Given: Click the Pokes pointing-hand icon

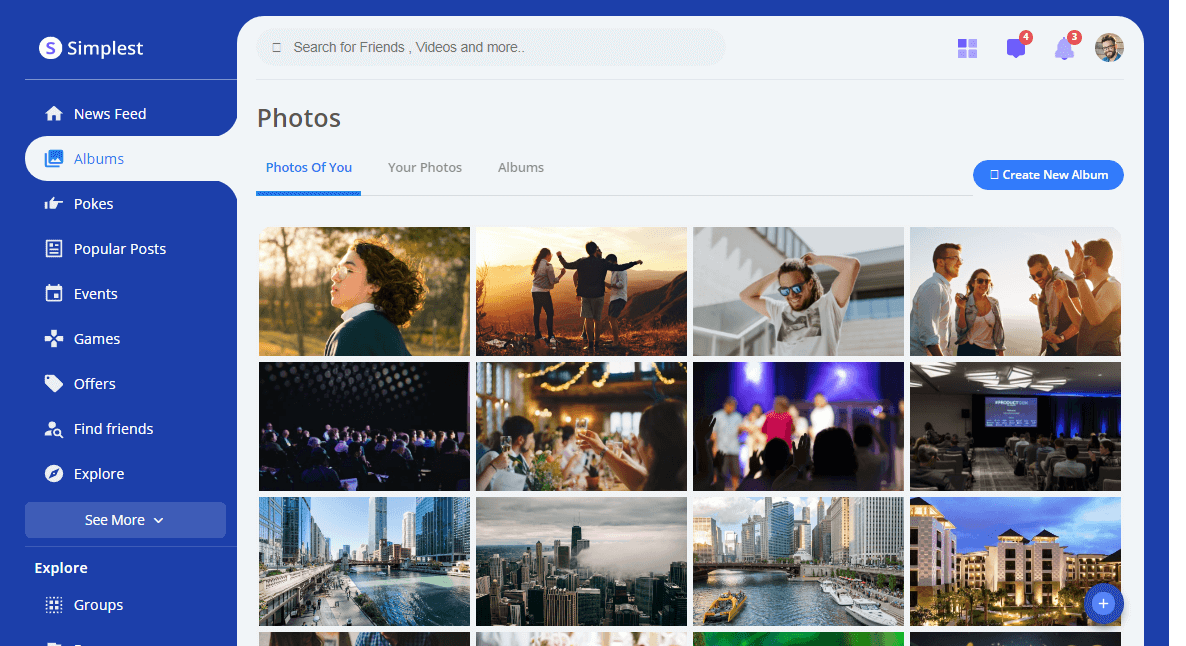Looking at the screenshot, I should [54, 204].
